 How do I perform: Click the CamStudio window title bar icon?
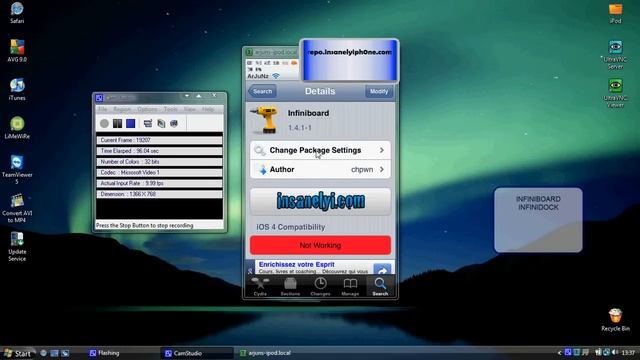(x=99, y=98)
